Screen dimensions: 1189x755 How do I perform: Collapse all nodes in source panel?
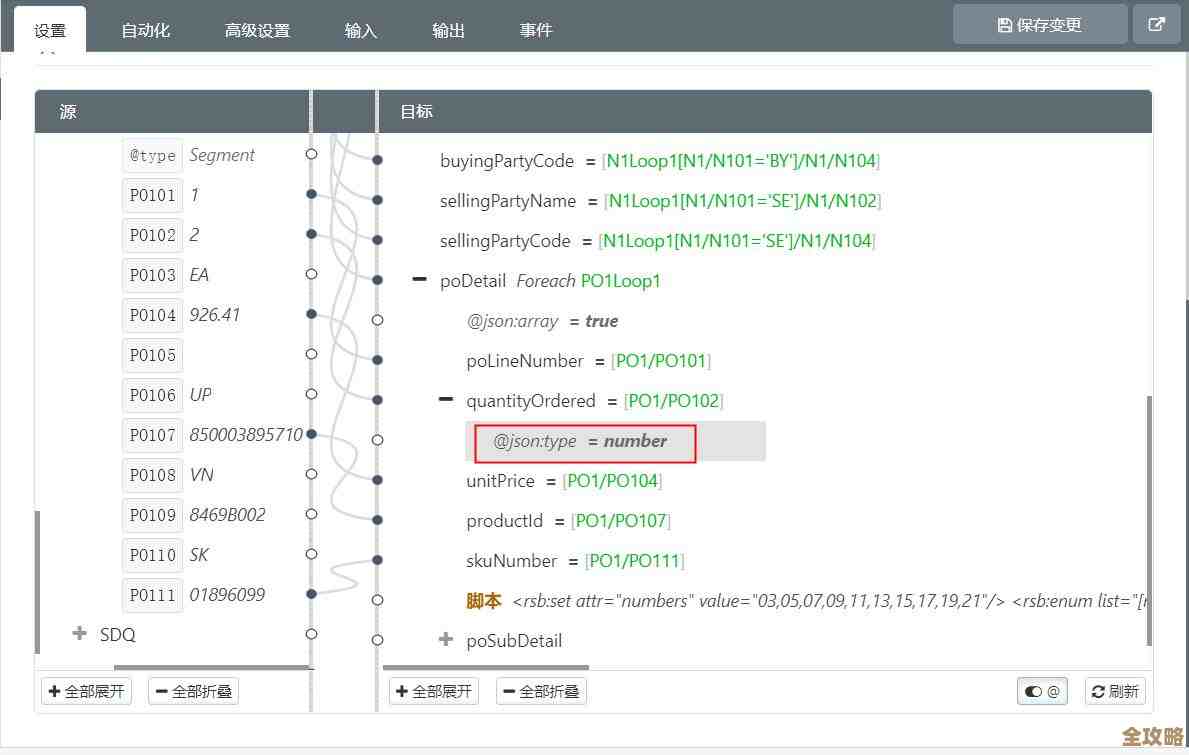[x=193, y=691]
